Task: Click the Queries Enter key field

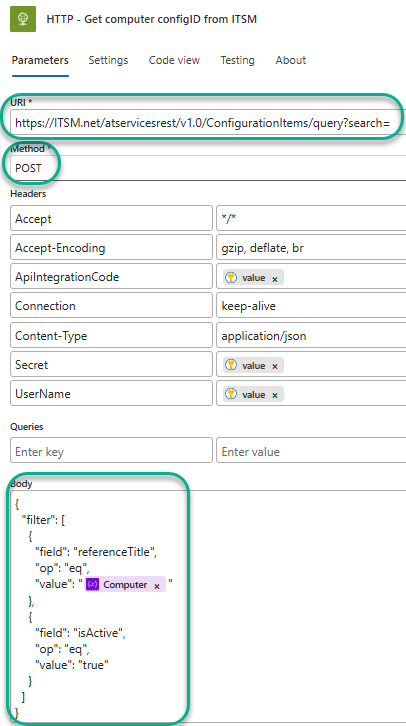Action: (111, 451)
